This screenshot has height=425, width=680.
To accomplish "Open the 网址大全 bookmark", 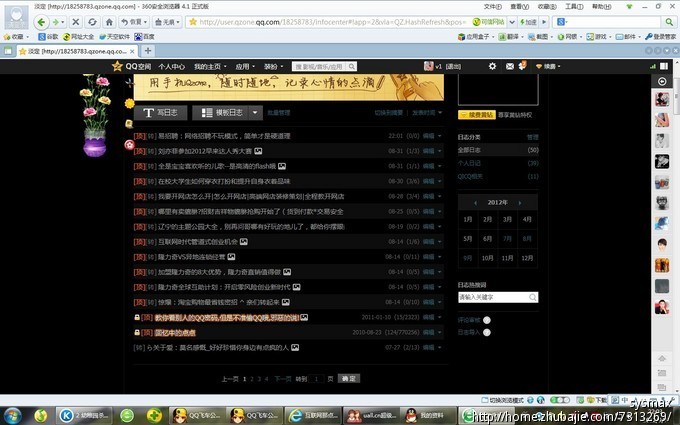I will tap(78, 37).
